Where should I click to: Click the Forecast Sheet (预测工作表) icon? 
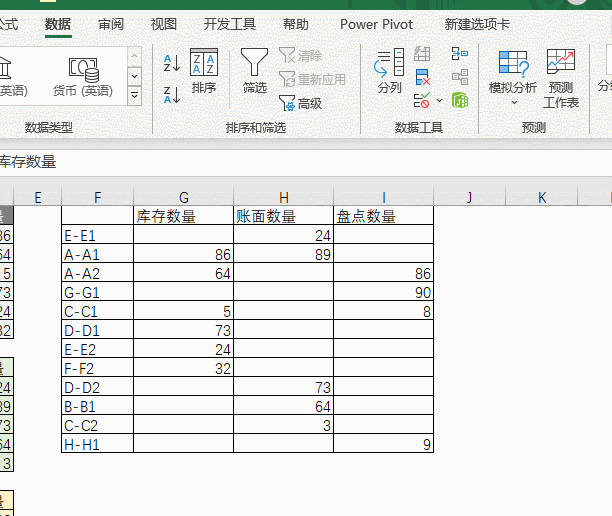[560, 78]
